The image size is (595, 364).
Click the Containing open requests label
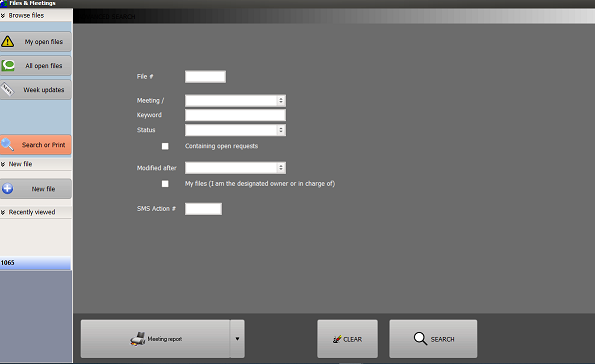(221, 146)
